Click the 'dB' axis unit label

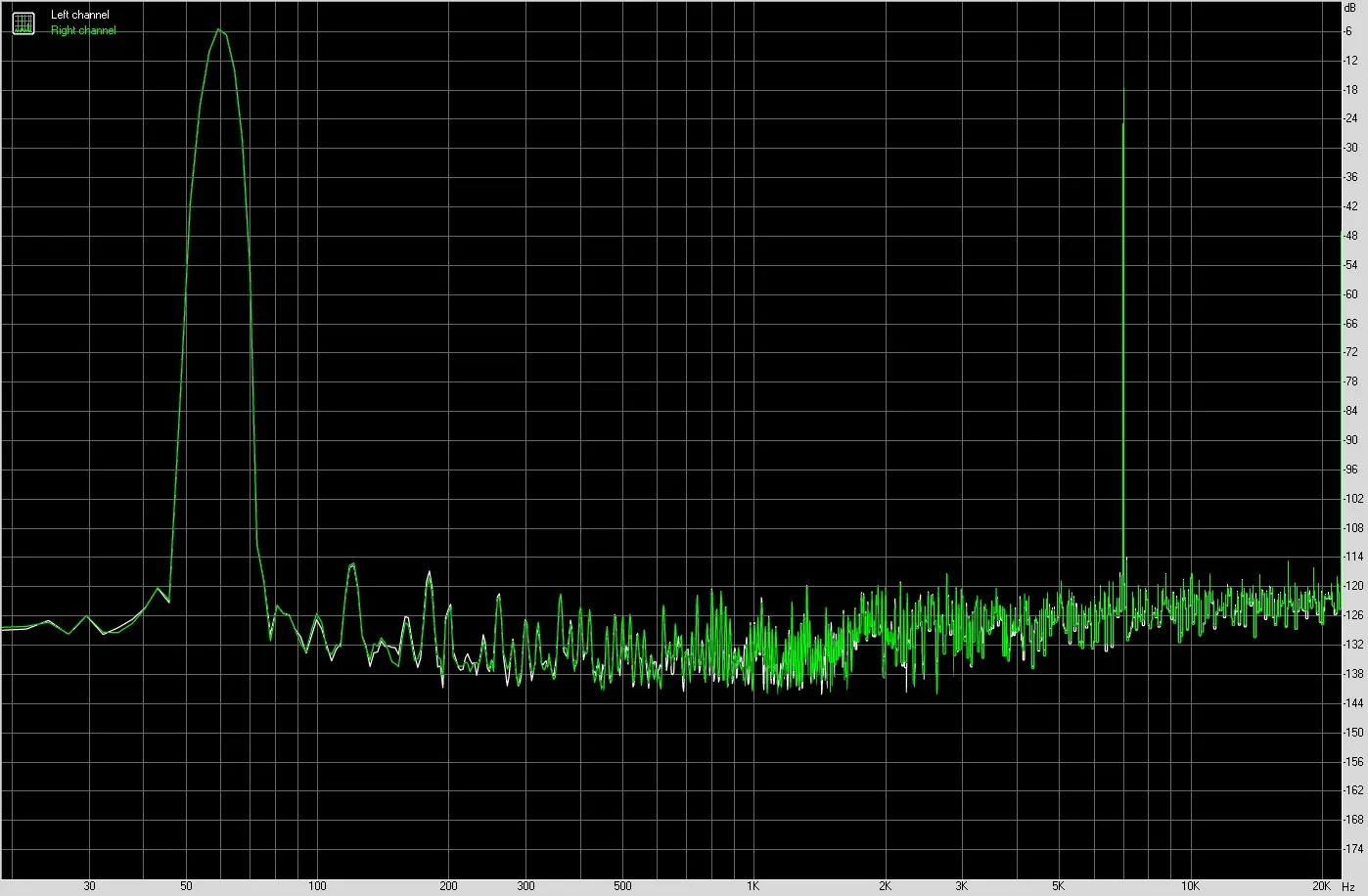1350,7
